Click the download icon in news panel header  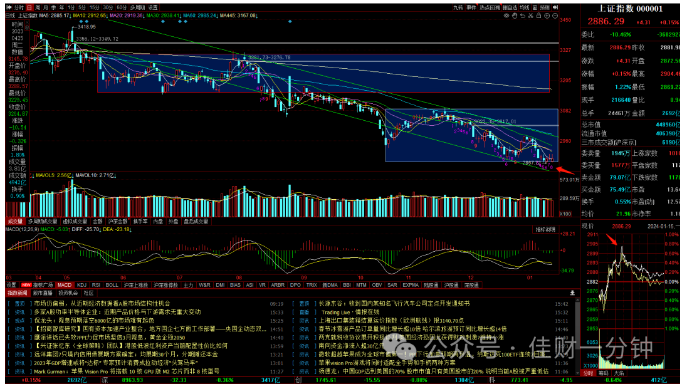point(572,292)
